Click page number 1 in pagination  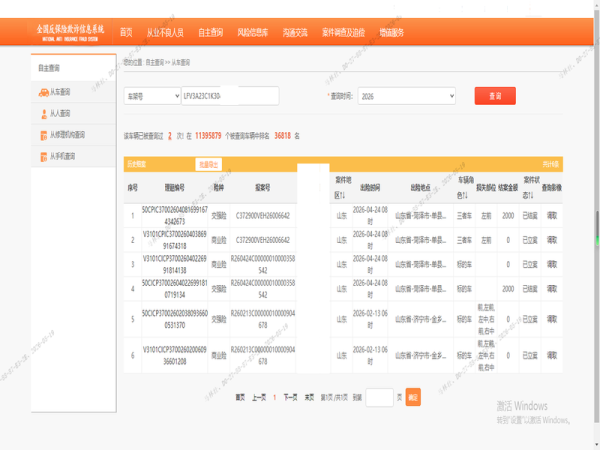click(x=274, y=398)
